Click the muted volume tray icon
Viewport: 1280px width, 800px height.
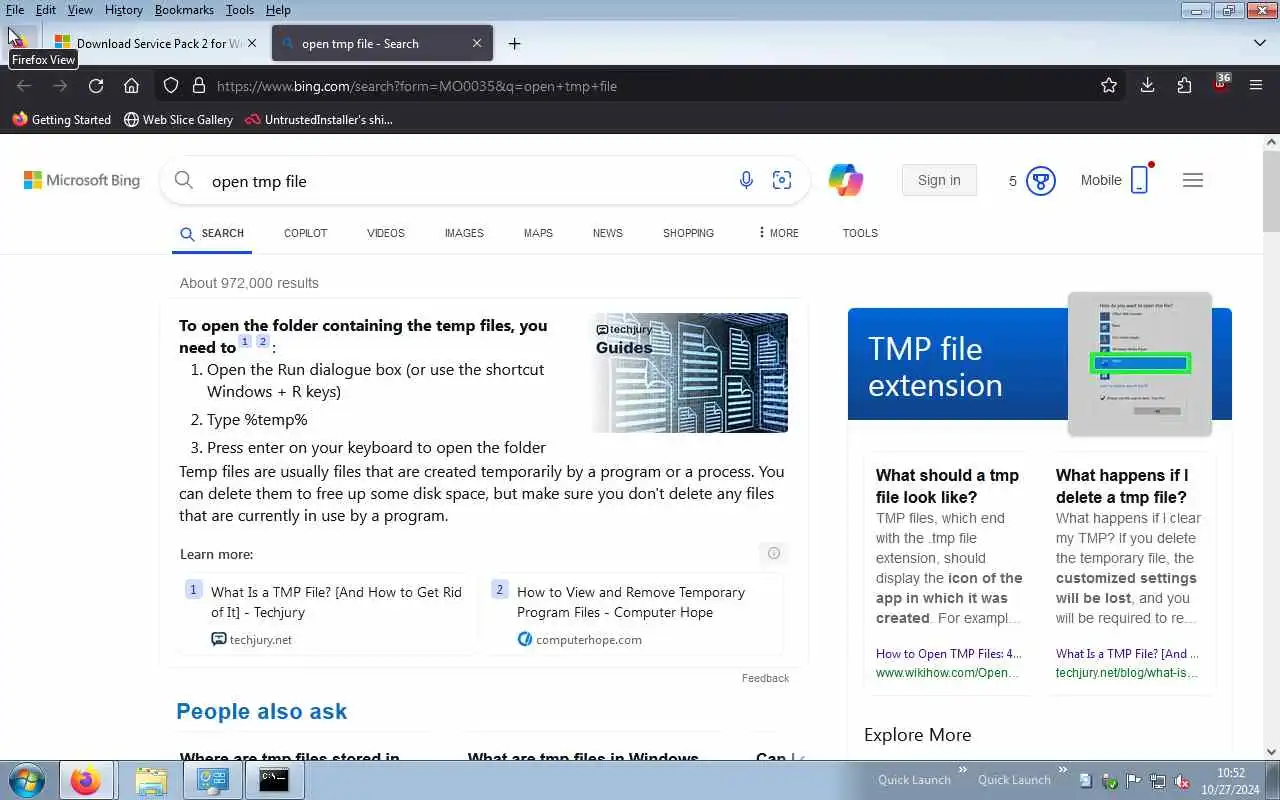(x=1181, y=781)
